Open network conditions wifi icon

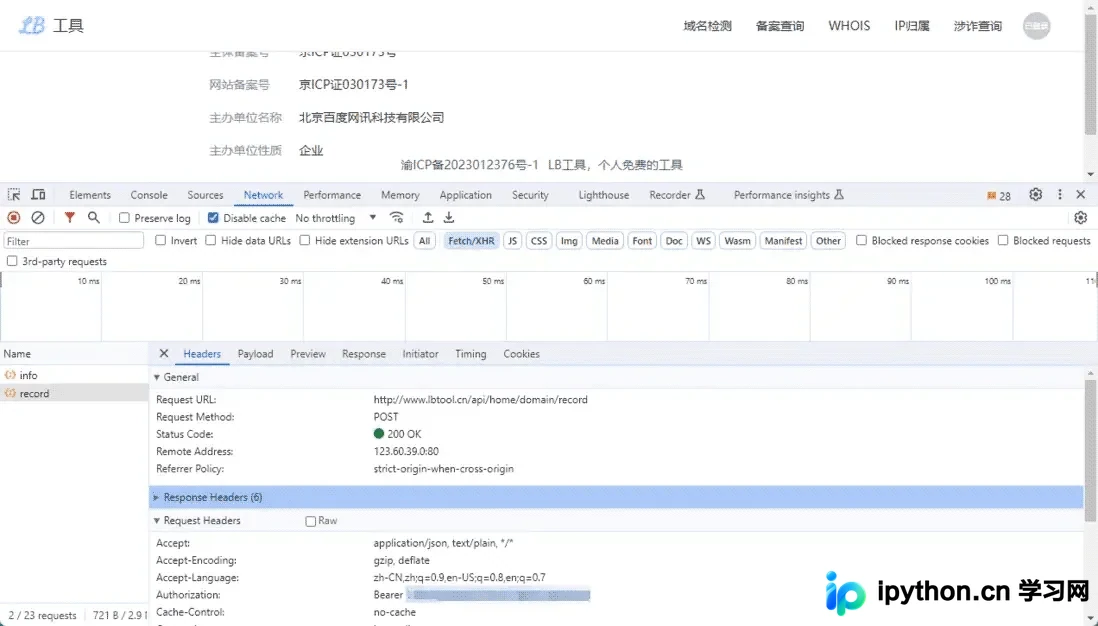coord(396,218)
